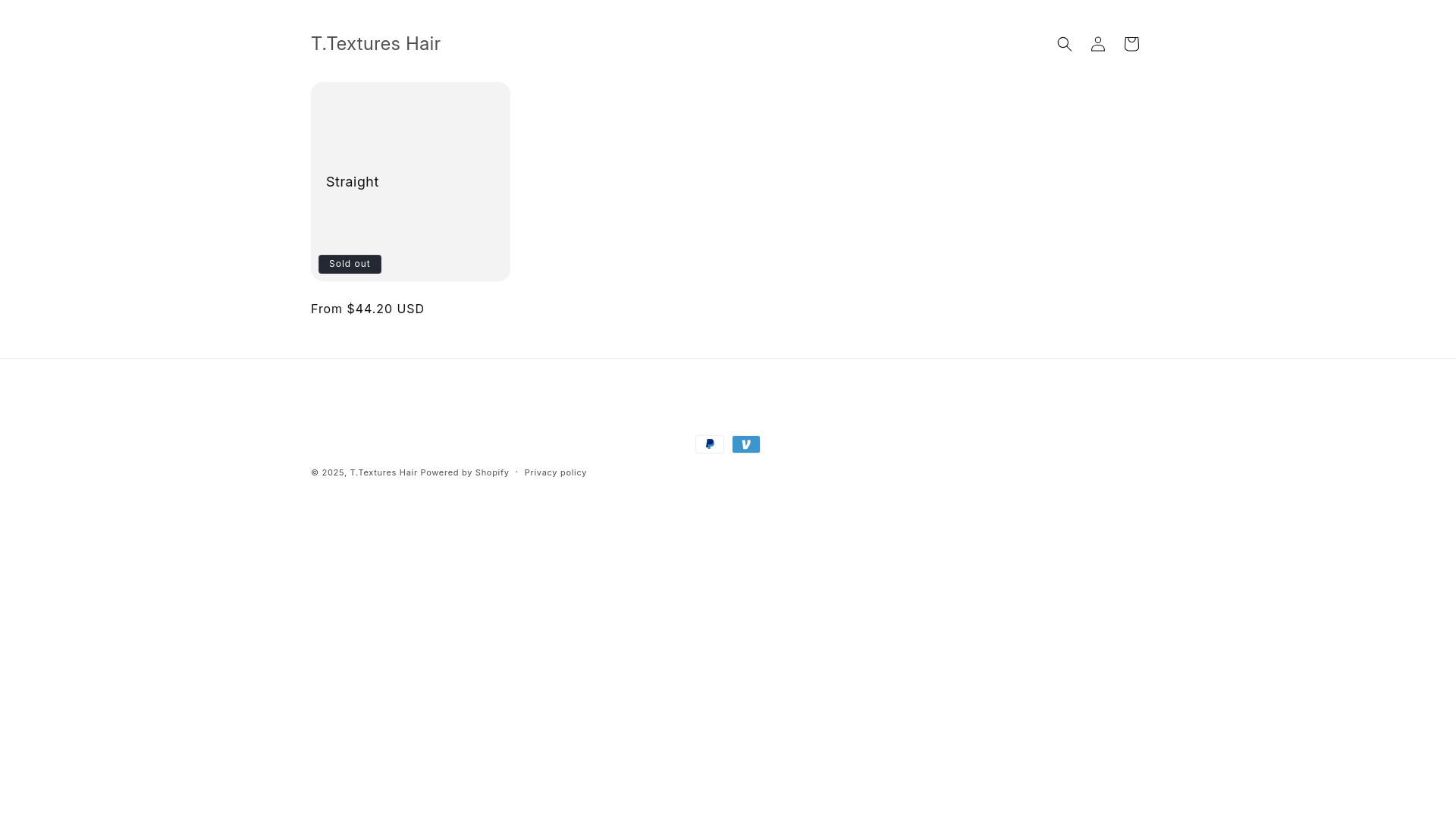Open the Privacy policy link
The height and width of the screenshot is (819, 1456).
tap(556, 472)
